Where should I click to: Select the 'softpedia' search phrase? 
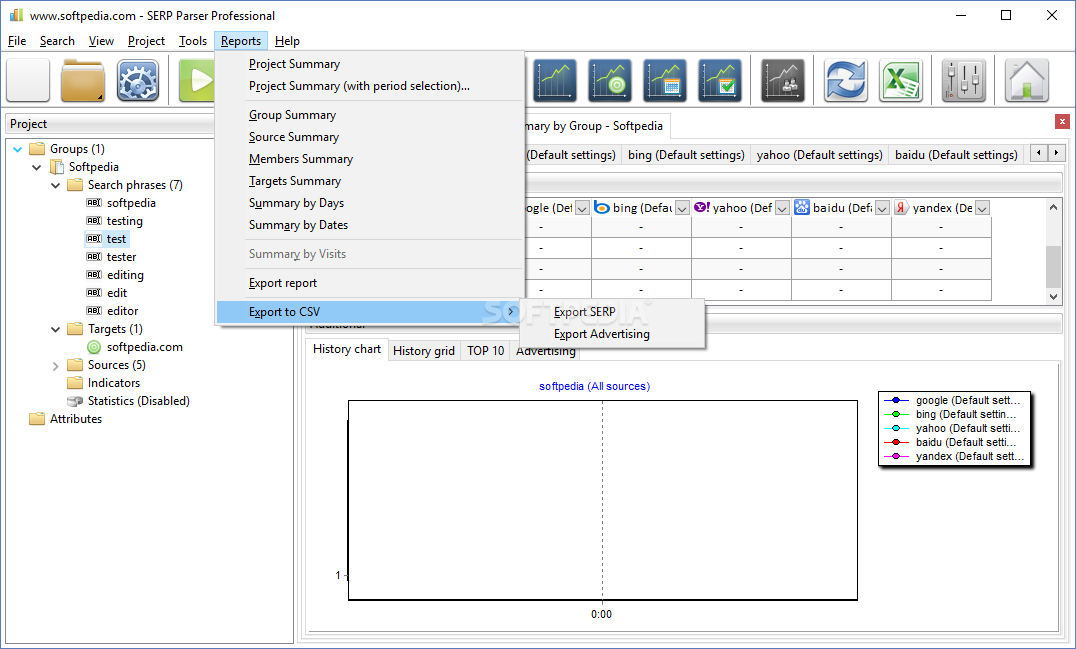[x=131, y=203]
